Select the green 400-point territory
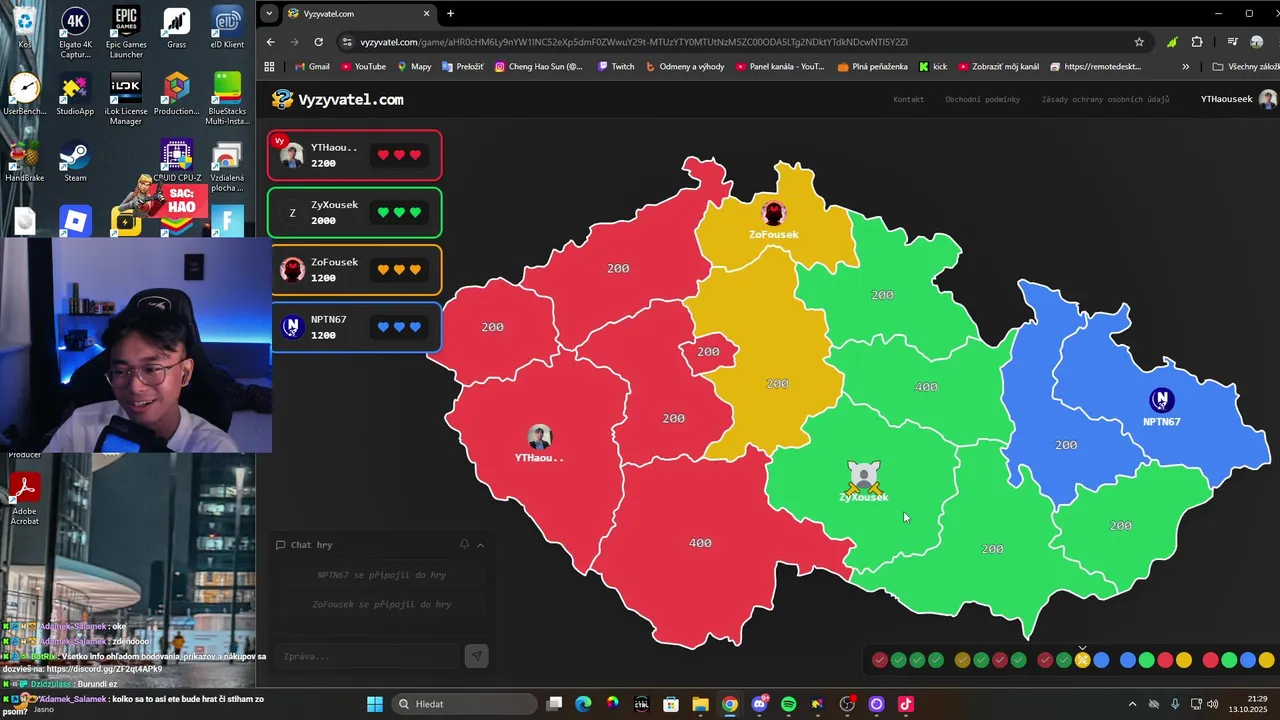The height and width of the screenshot is (720, 1280). coord(926,387)
